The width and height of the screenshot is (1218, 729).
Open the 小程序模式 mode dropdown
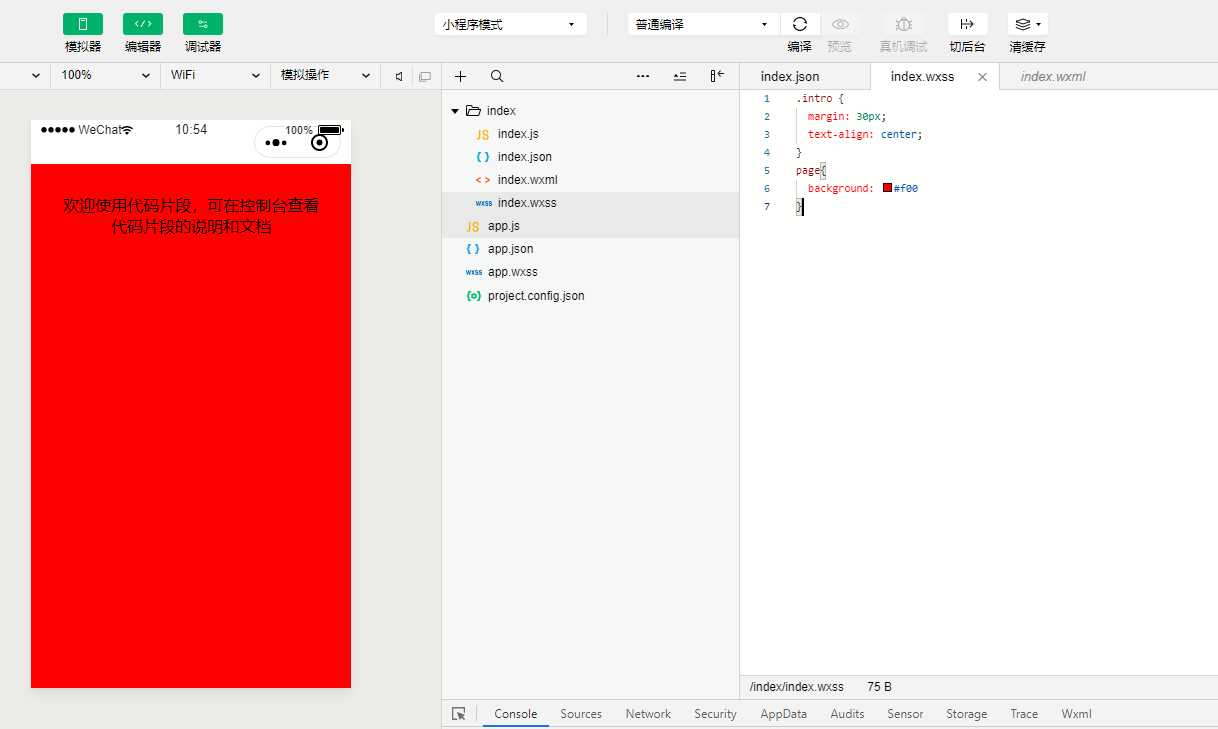510,24
